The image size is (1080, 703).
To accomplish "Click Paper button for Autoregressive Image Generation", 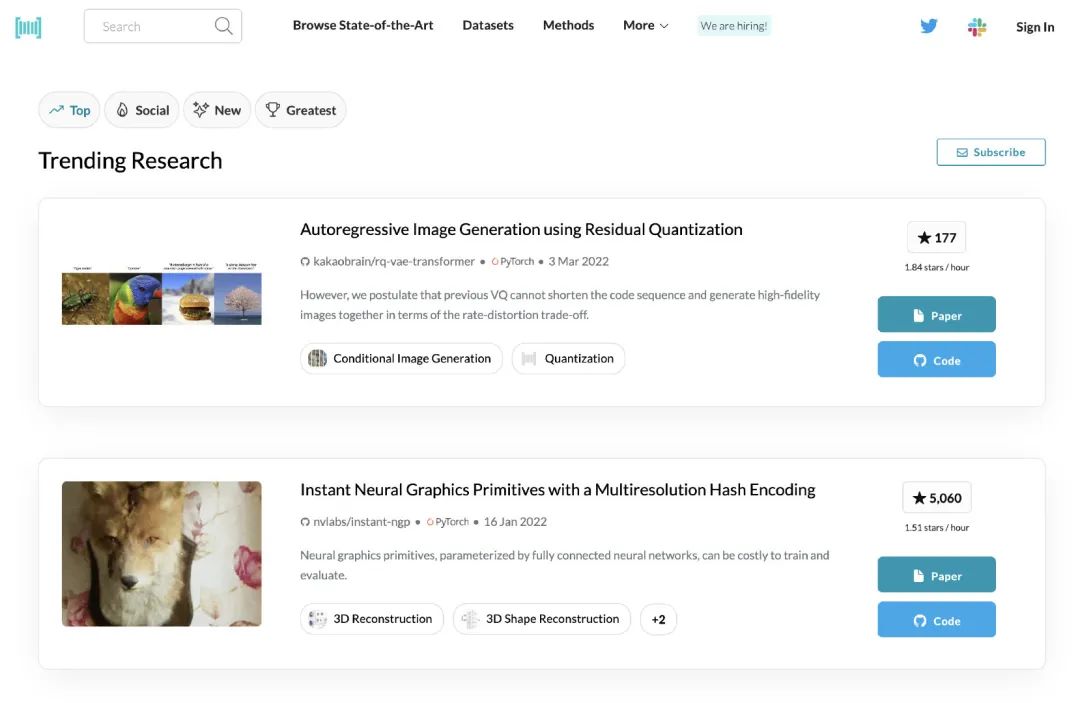I will point(936,315).
